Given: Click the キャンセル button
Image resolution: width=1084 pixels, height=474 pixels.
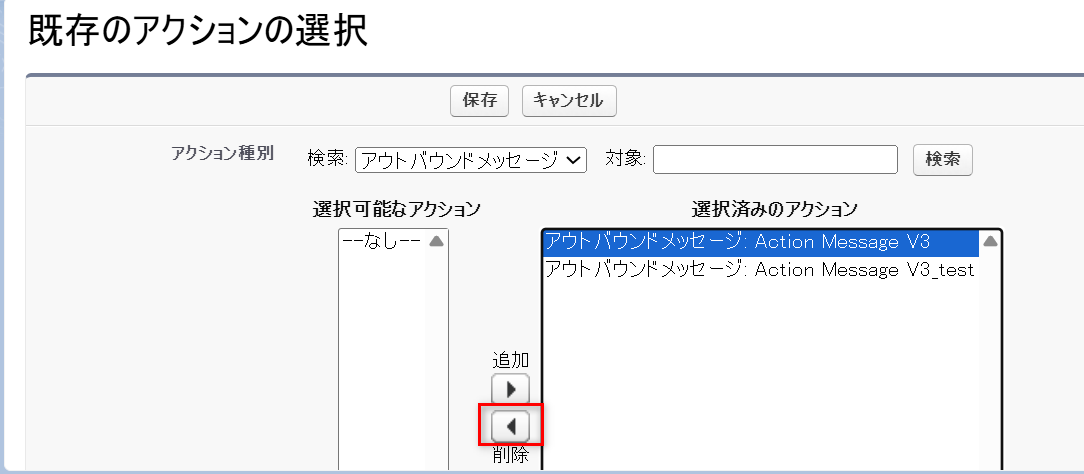Looking at the screenshot, I should pyautogui.click(x=569, y=100).
